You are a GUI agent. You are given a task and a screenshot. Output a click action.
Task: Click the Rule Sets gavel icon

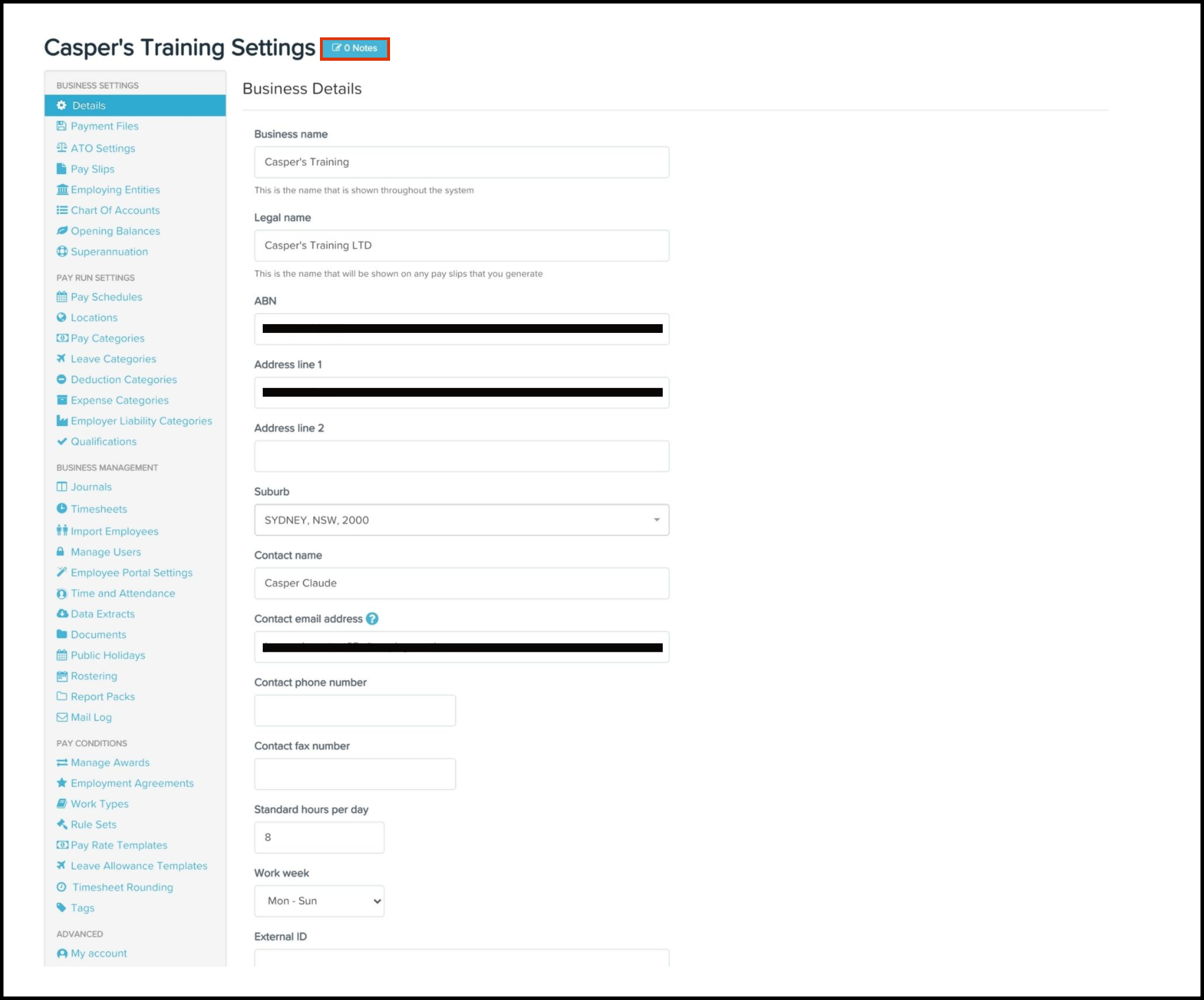(x=62, y=824)
